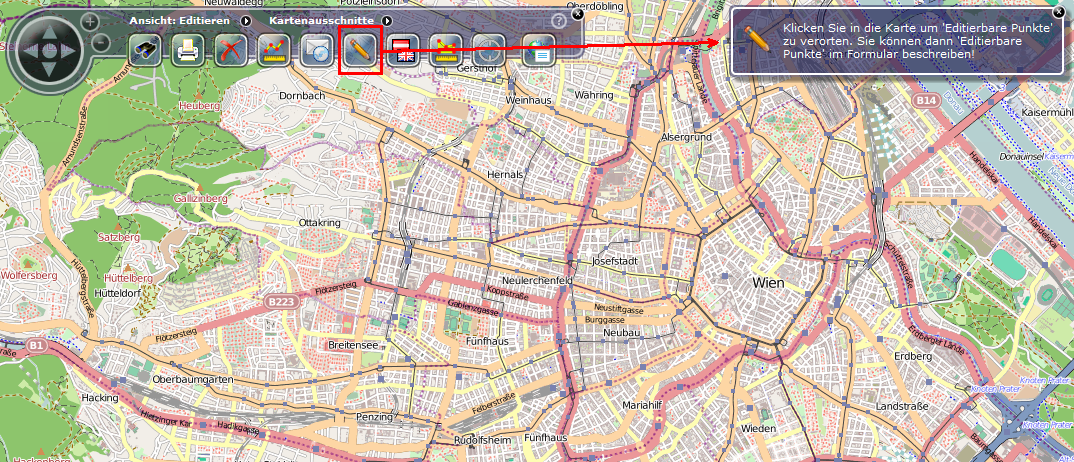Activate the pencil edit points tool

pyautogui.click(x=360, y=51)
